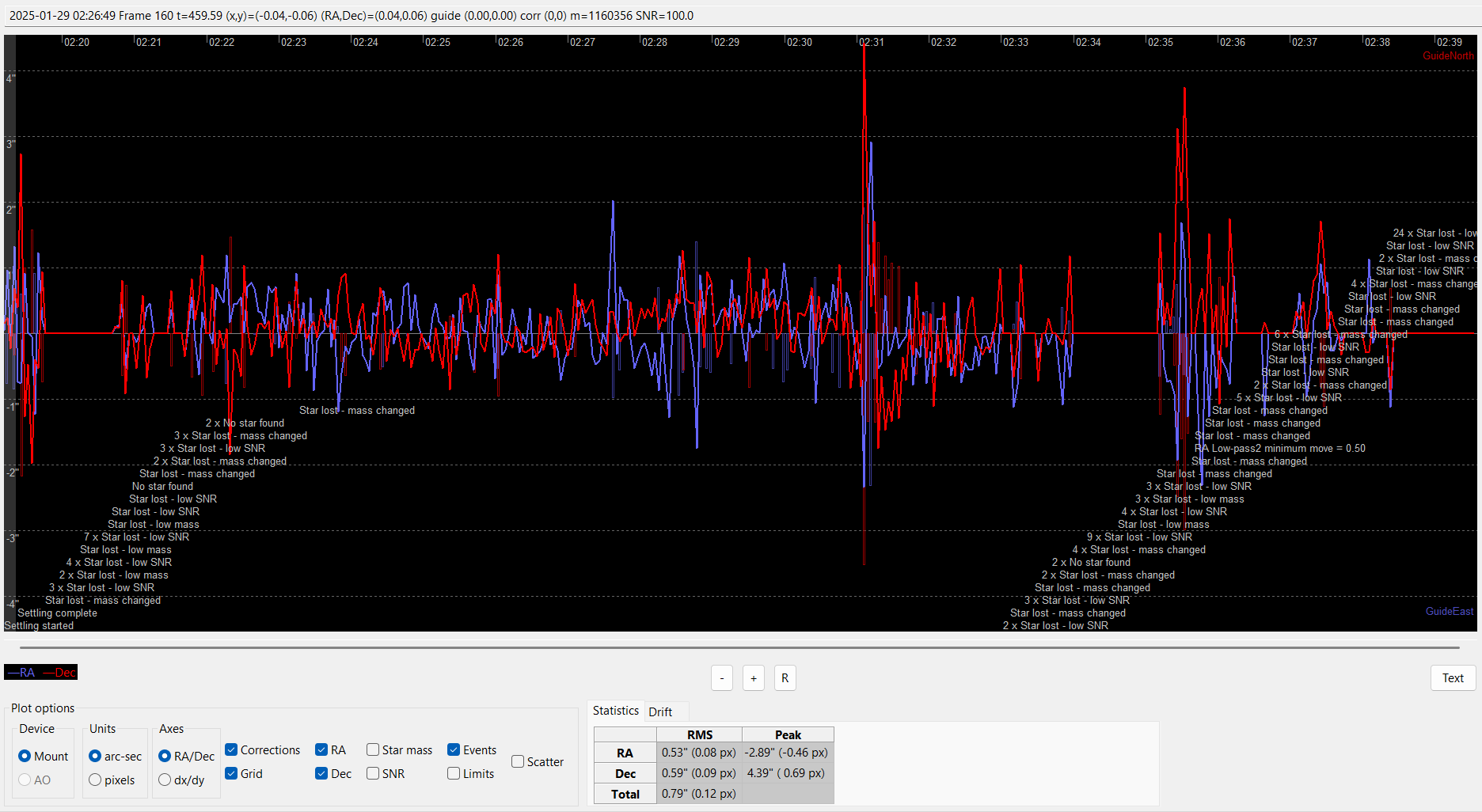This screenshot has width=1482, height=812.
Task: Click the GuideEast label
Action: 1450,611
